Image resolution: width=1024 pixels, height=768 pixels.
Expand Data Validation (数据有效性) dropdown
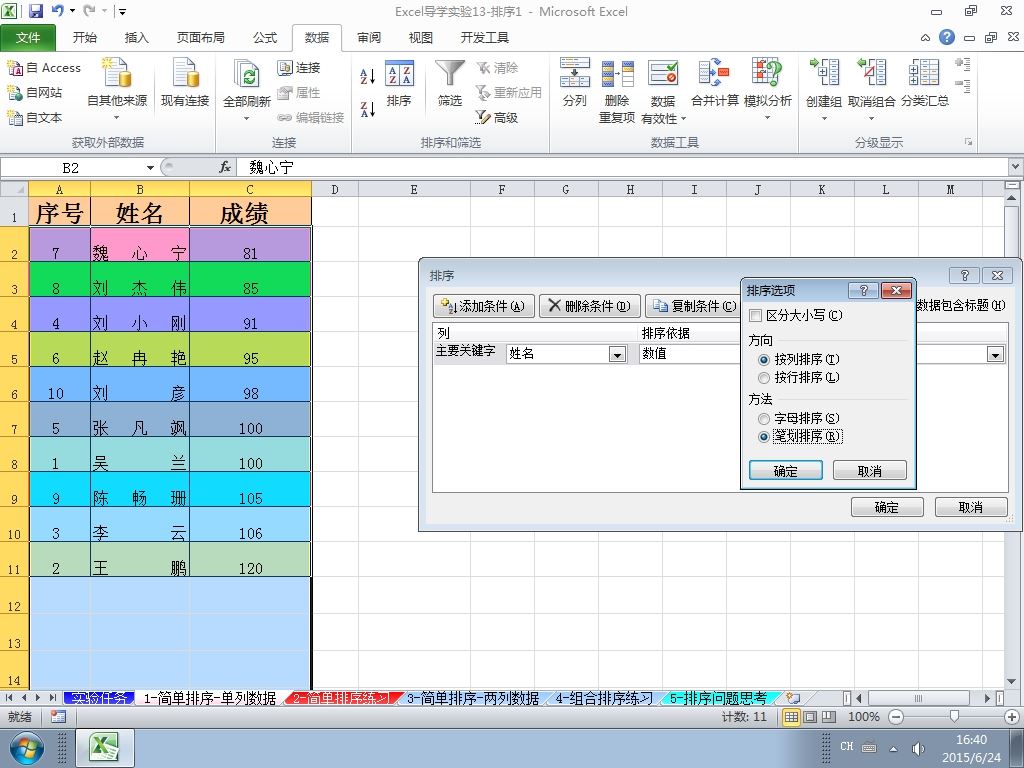coord(683,119)
